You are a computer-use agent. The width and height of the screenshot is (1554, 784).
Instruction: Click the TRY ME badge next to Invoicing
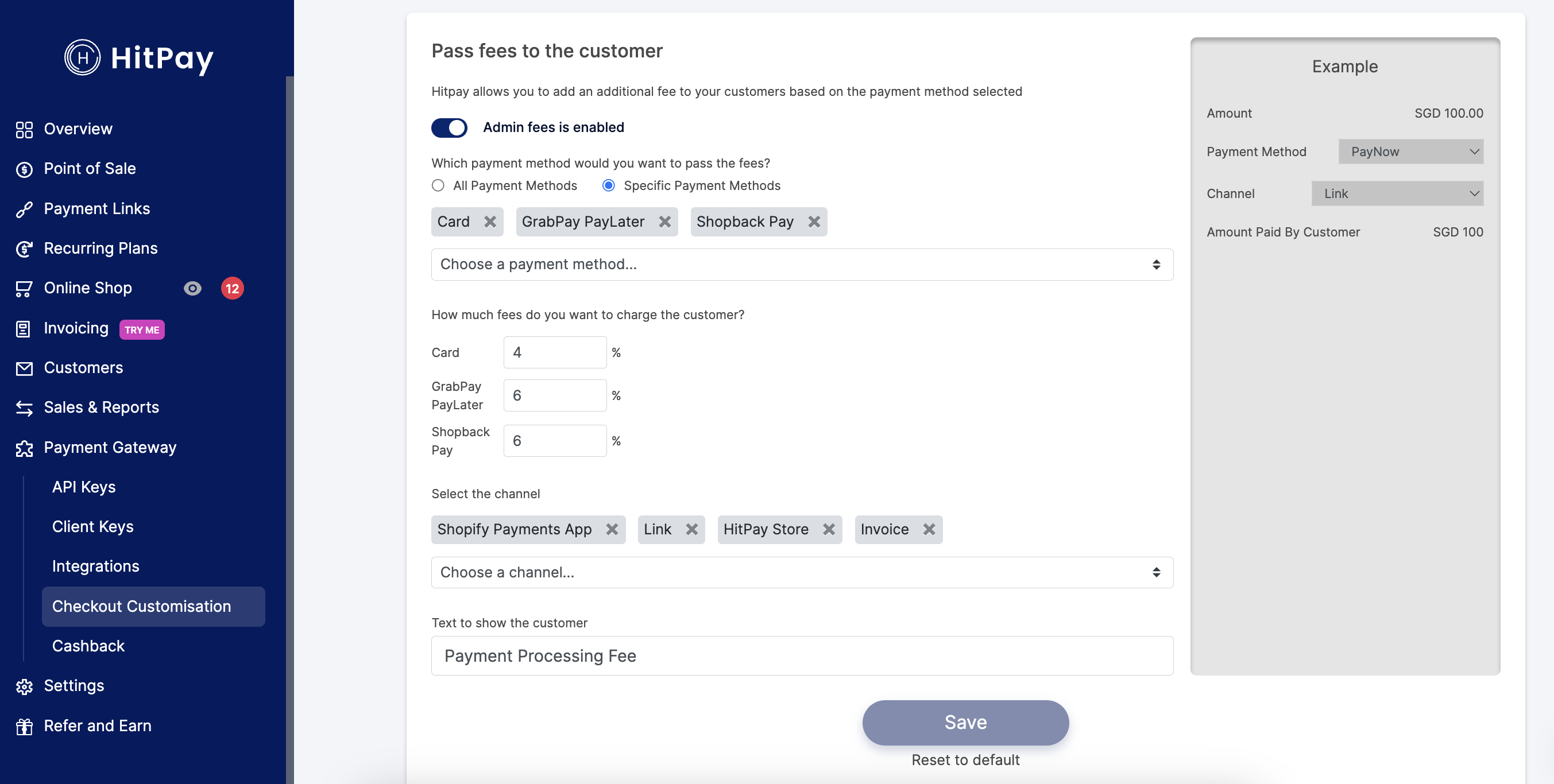142,329
